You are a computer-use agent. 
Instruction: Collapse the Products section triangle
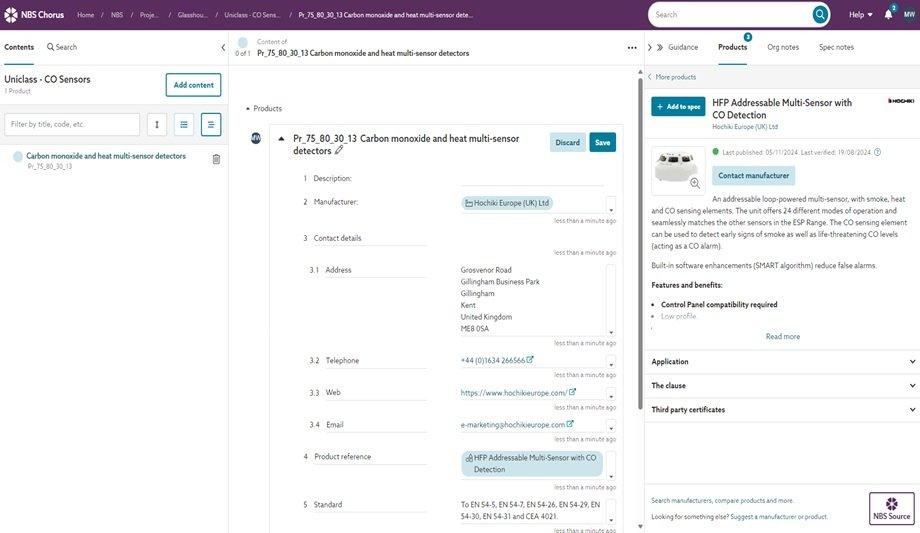click(249, 109)
